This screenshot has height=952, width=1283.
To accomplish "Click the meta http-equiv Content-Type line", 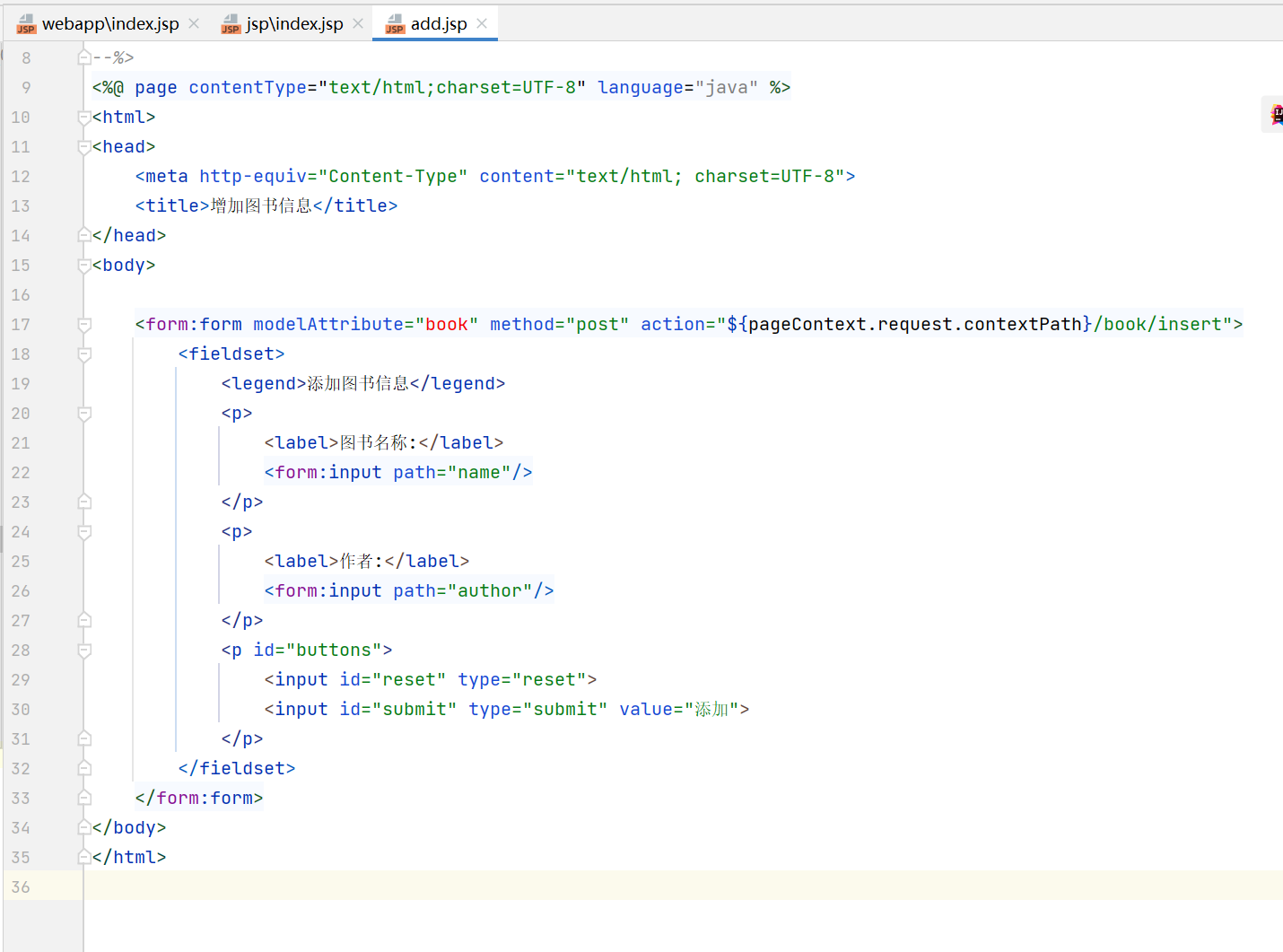I will (495, 177).
